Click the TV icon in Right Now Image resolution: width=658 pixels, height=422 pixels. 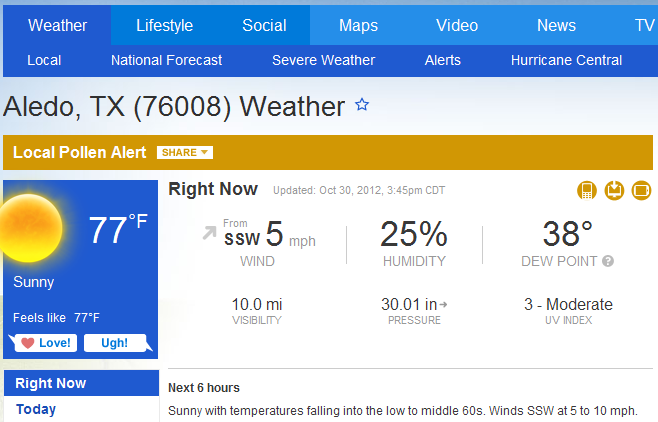(x=641, y=190)
